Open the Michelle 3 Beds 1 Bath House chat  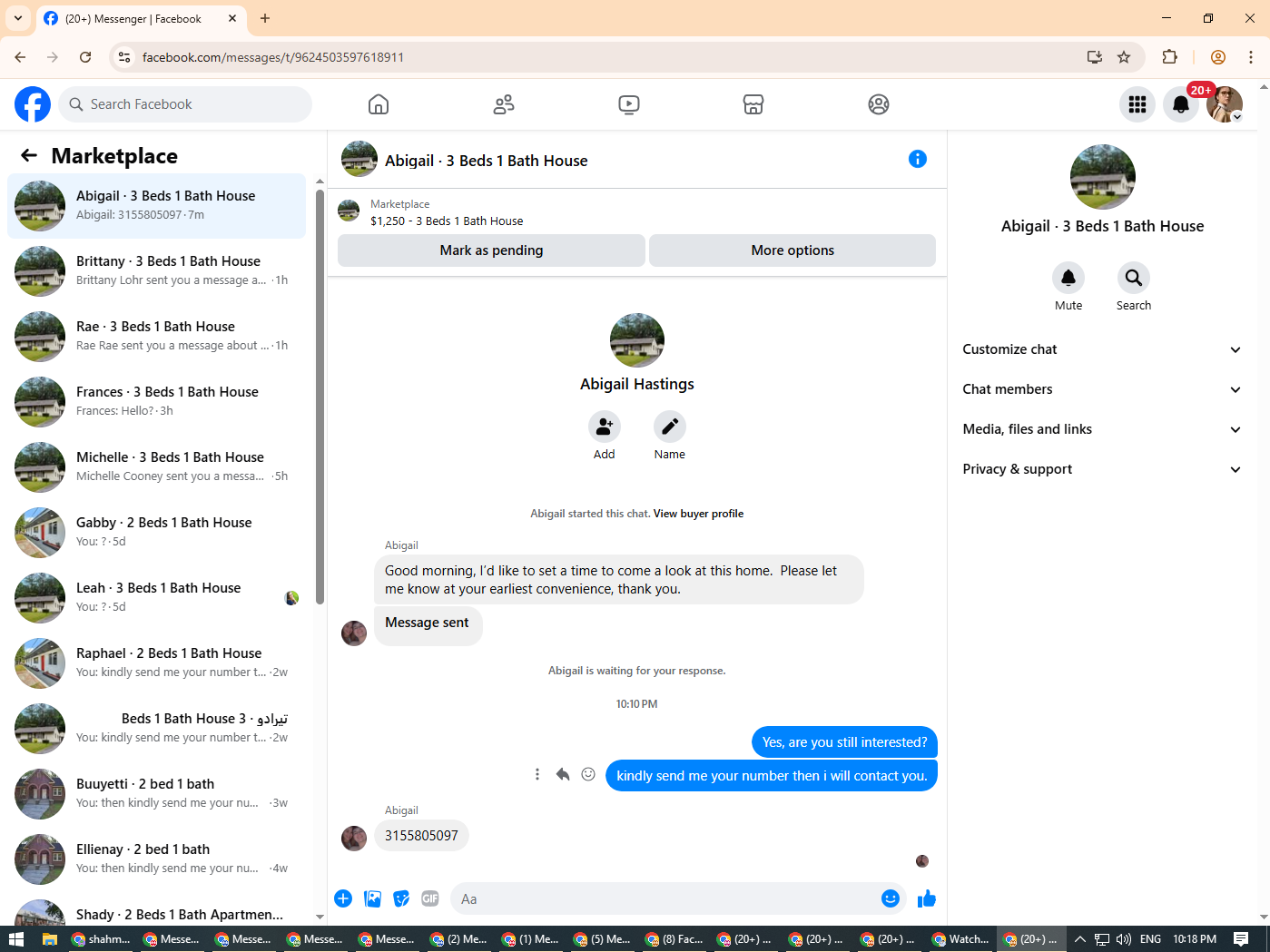point(156,467)
